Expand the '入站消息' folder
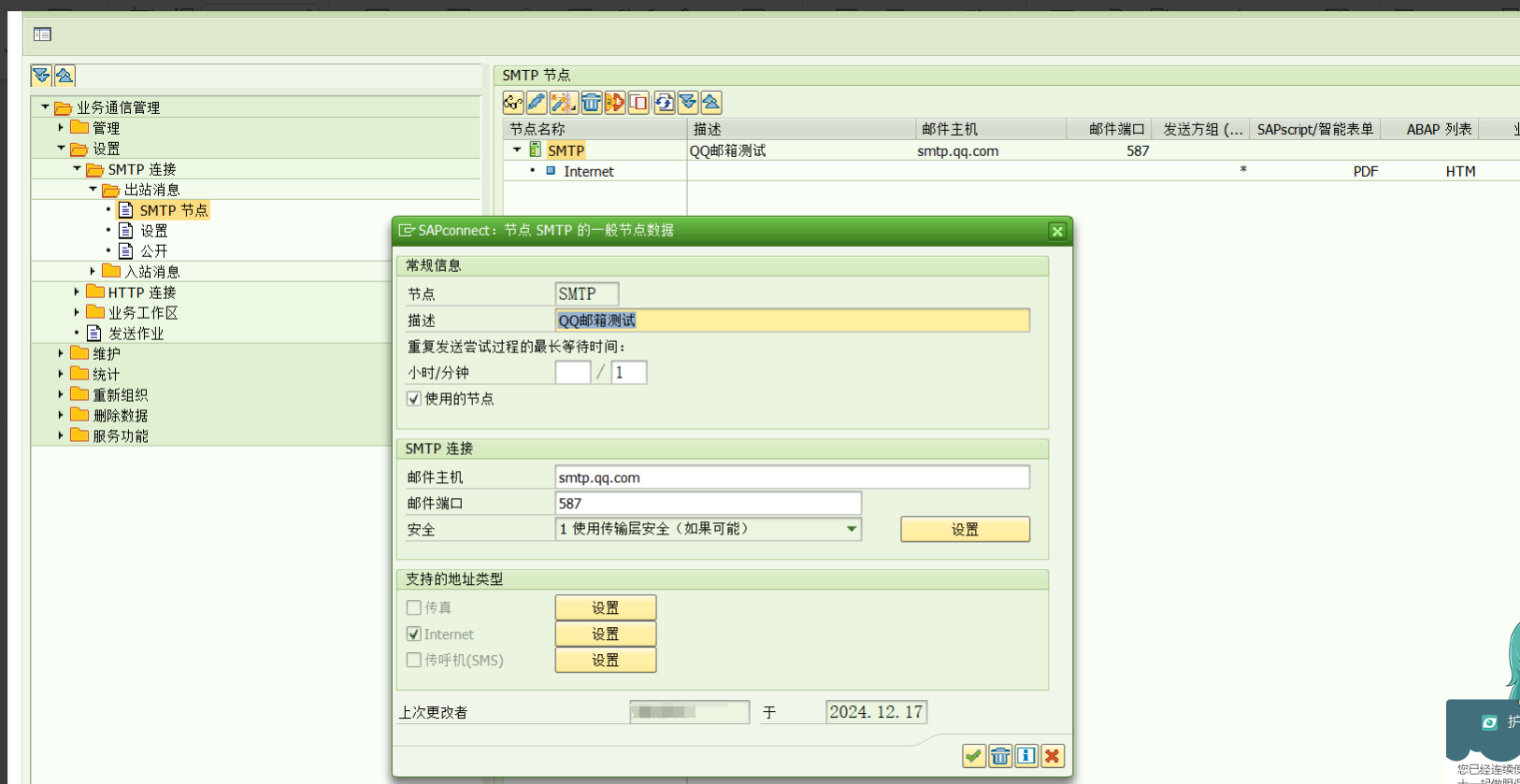The height and width of the screenshot is (784, 1520). pyautogui.click(x=93, y=271)
